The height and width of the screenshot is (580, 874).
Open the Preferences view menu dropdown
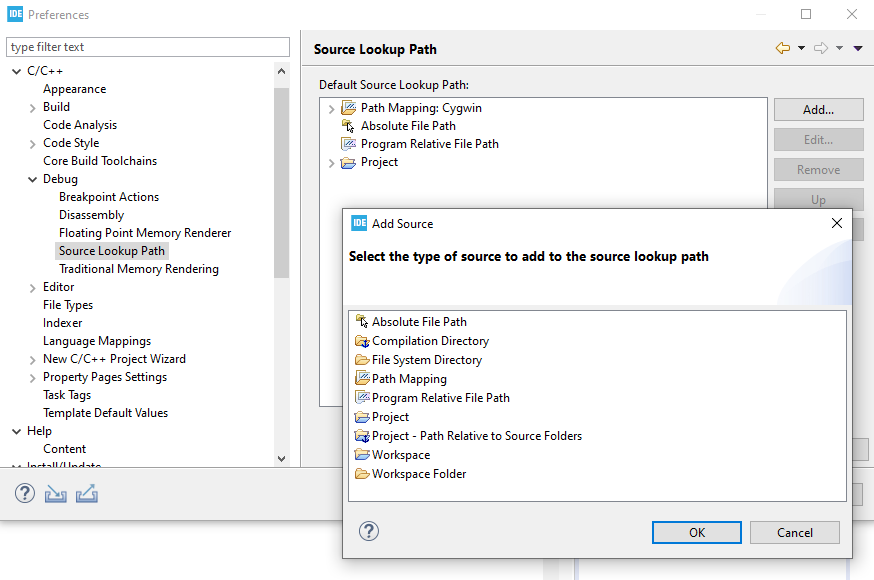[x=858, y=48]
